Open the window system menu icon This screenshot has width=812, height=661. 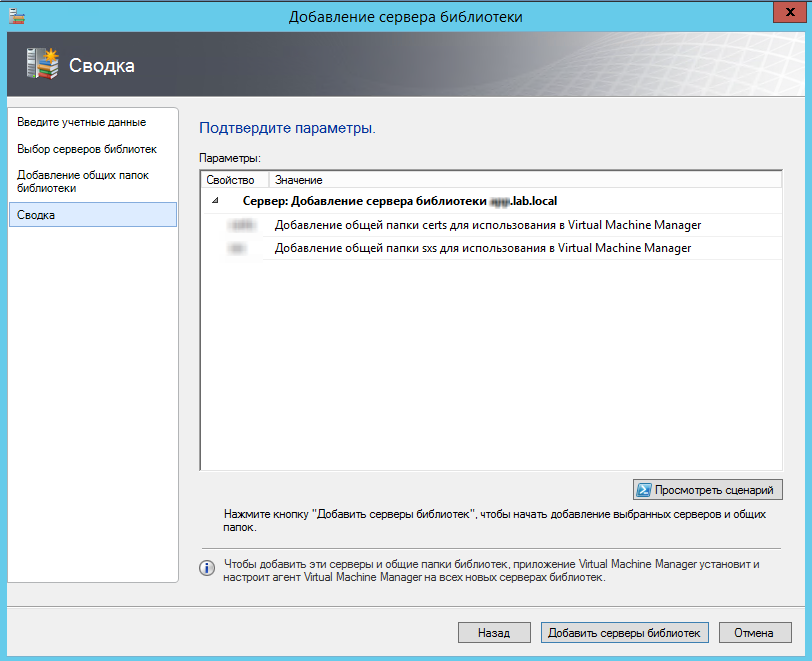(16, 15)
